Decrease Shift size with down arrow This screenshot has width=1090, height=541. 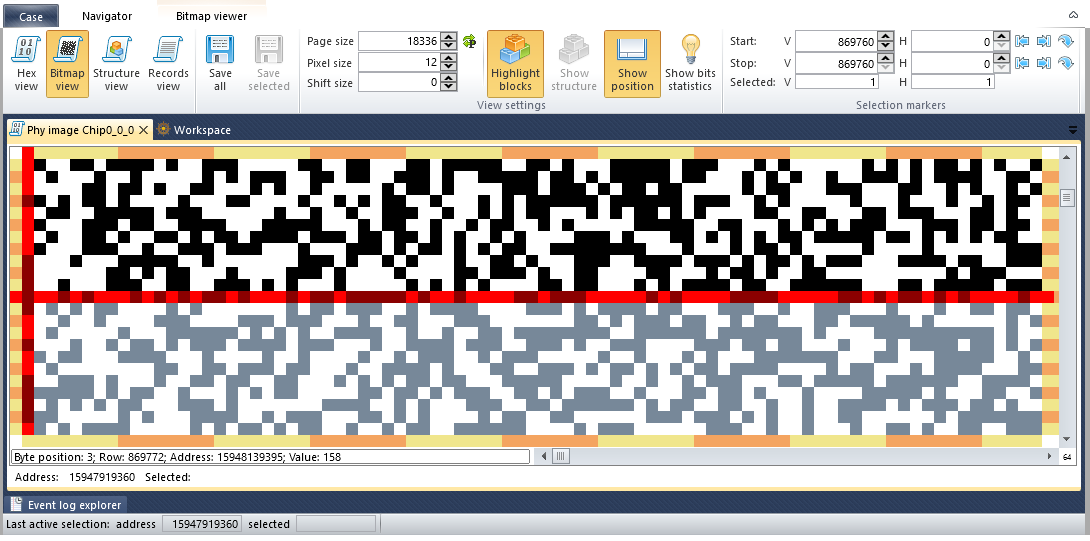449,87
